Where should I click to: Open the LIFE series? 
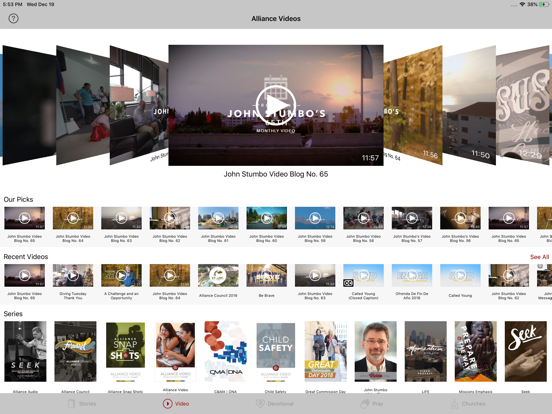[x=426, y=351]
